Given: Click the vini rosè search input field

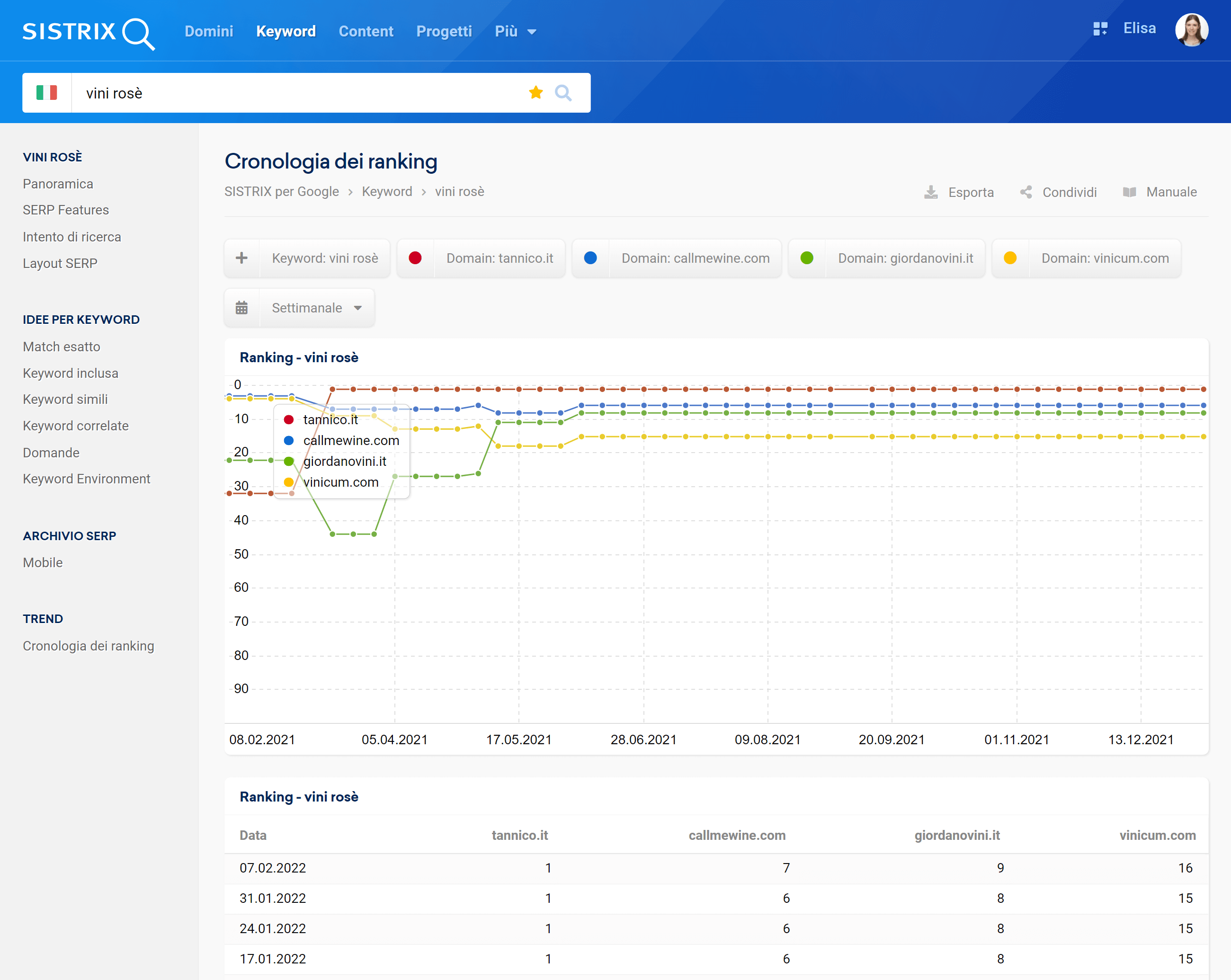Looking at the screenshot, I should coord(299,92).
